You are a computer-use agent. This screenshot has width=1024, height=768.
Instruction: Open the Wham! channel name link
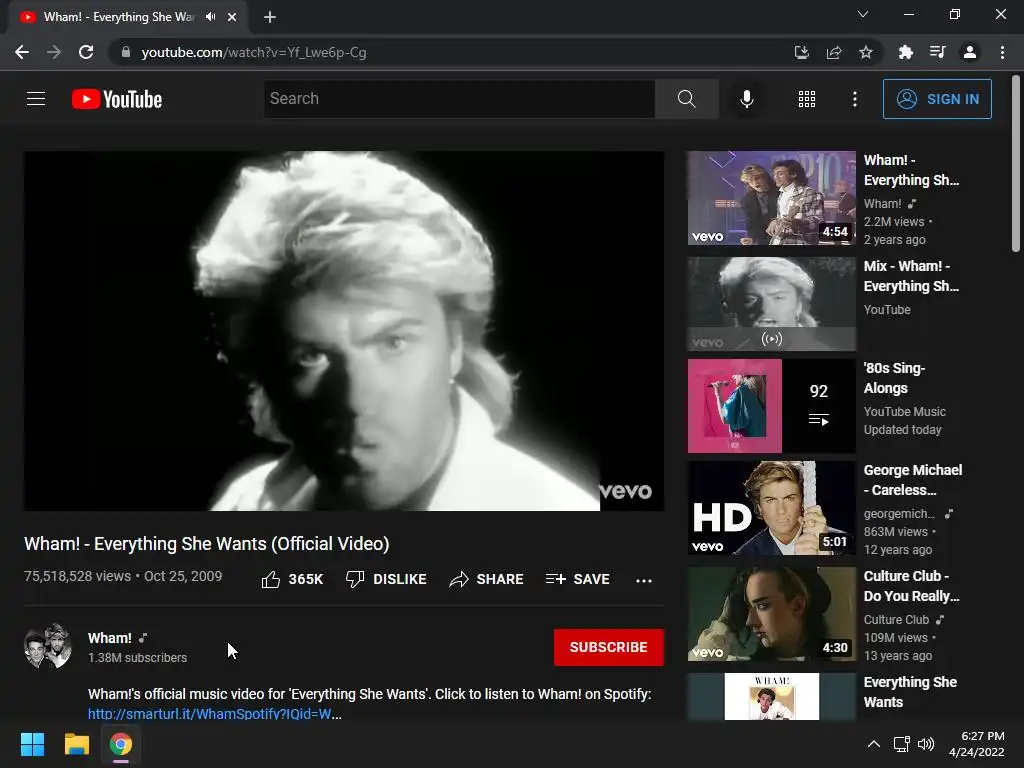point(110,638)
